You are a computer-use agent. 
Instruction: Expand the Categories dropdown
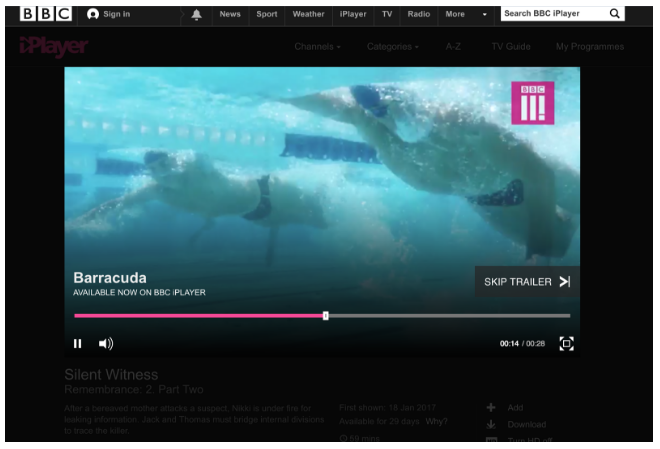[x=393, y=47]
